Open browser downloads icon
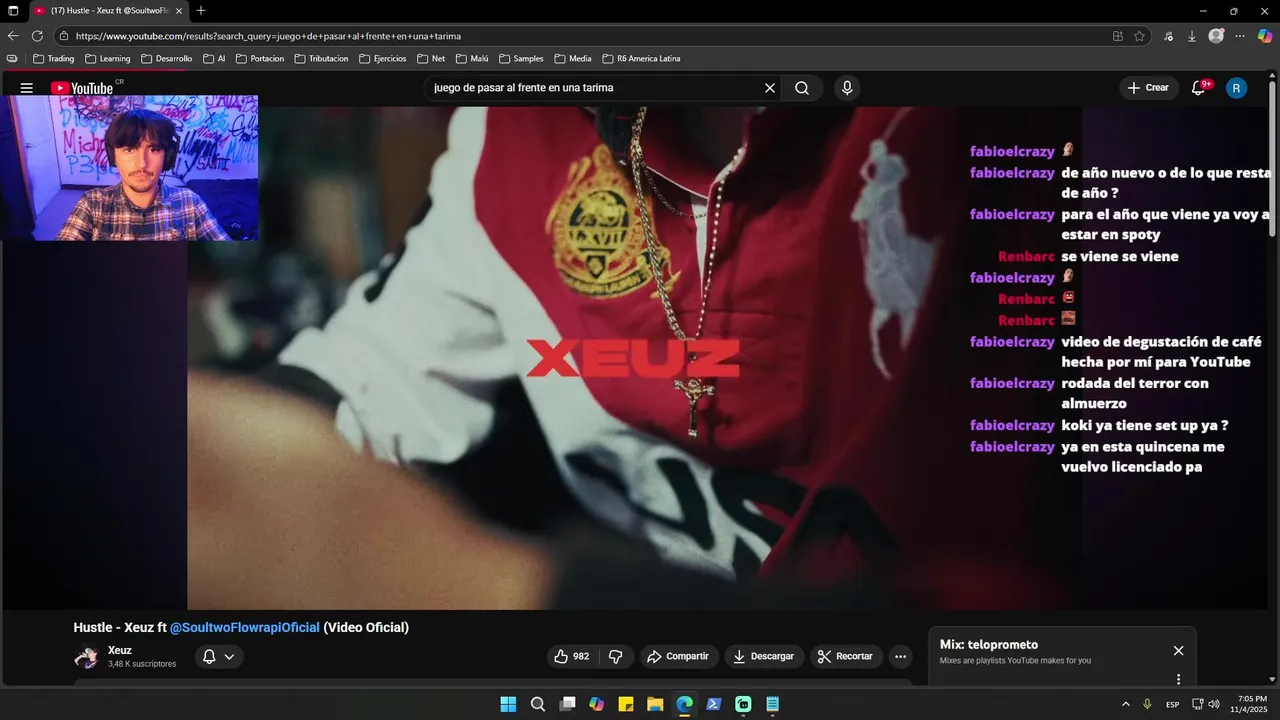This screenshot has width=1280, height=720. coord(1192,36)
